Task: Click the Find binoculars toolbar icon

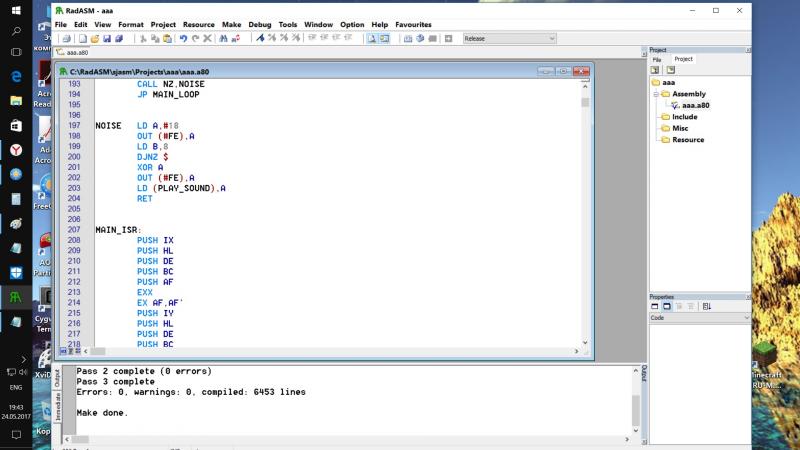Action: 222,38
